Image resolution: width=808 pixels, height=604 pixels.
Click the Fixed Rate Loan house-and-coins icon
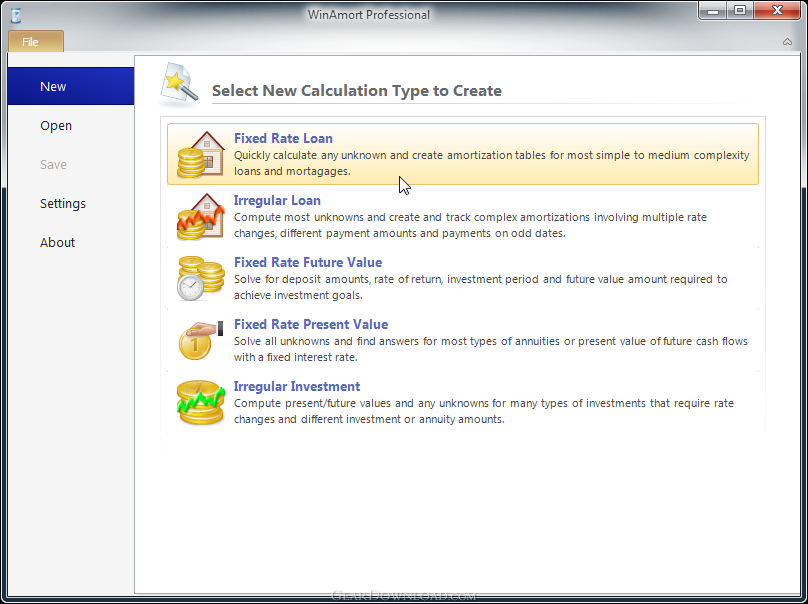coord(201,154)
